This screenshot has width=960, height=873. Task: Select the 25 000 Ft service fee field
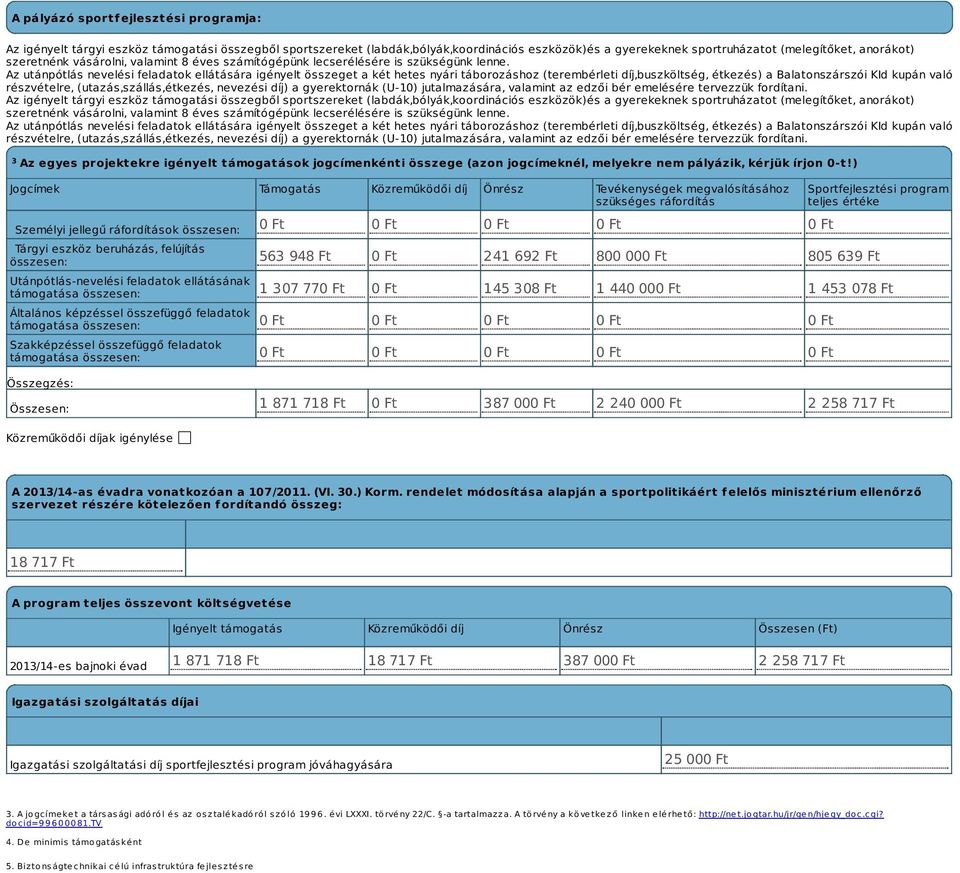pos(806,759)
